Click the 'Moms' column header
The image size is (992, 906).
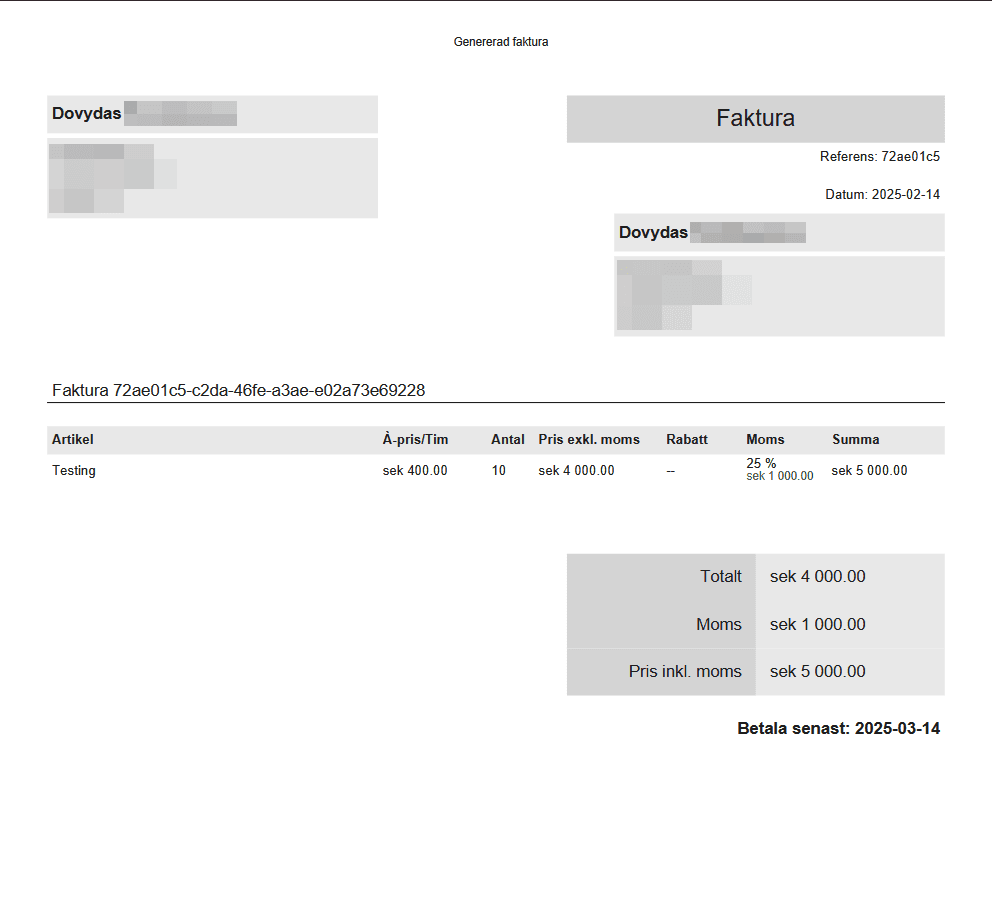pos(764,439)
